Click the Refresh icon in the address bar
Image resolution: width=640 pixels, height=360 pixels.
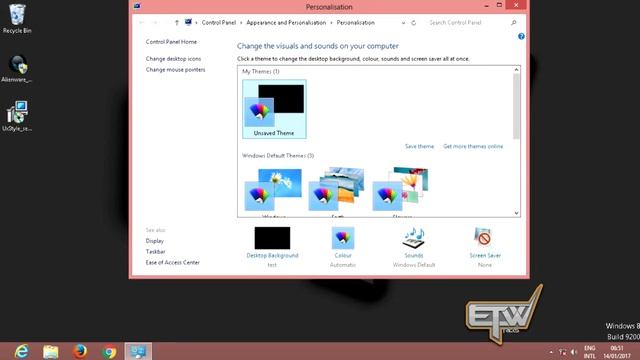(x=413, y=23)
